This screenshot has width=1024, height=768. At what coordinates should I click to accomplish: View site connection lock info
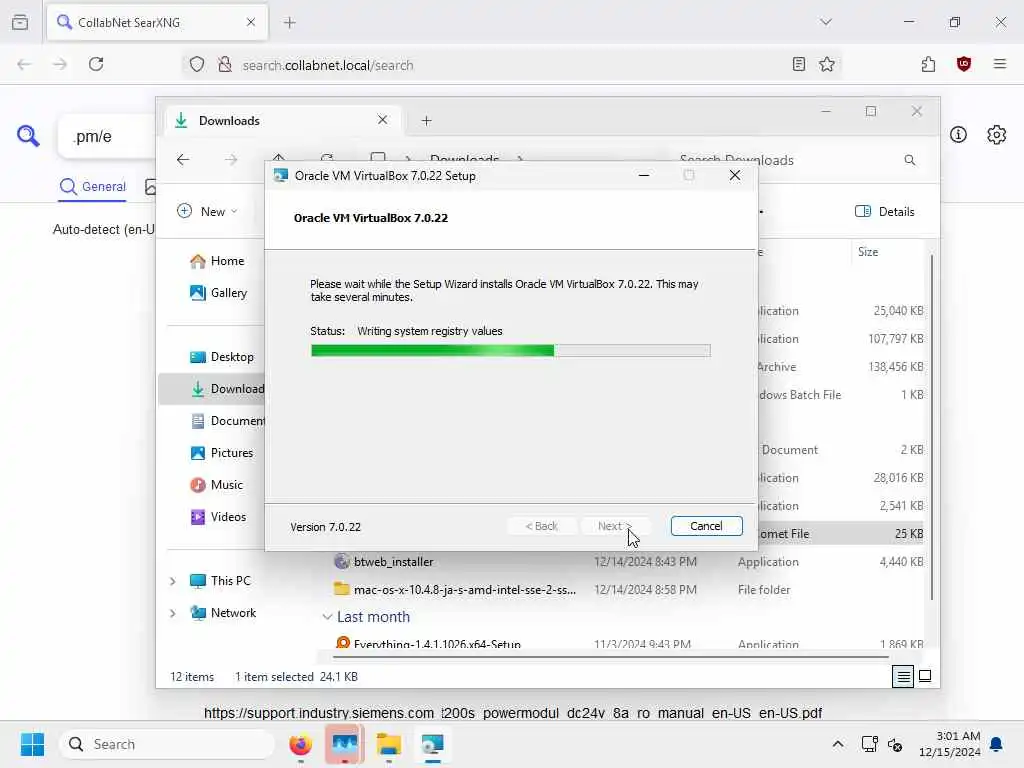[225, 64]
